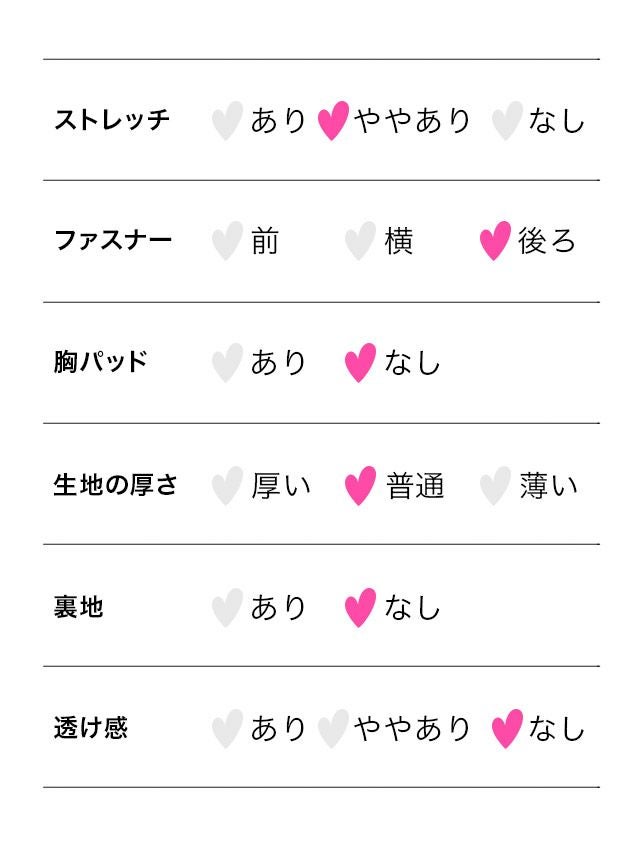
Task: Choose the pink なし heart for 透け感
Action: click(507, 729)
